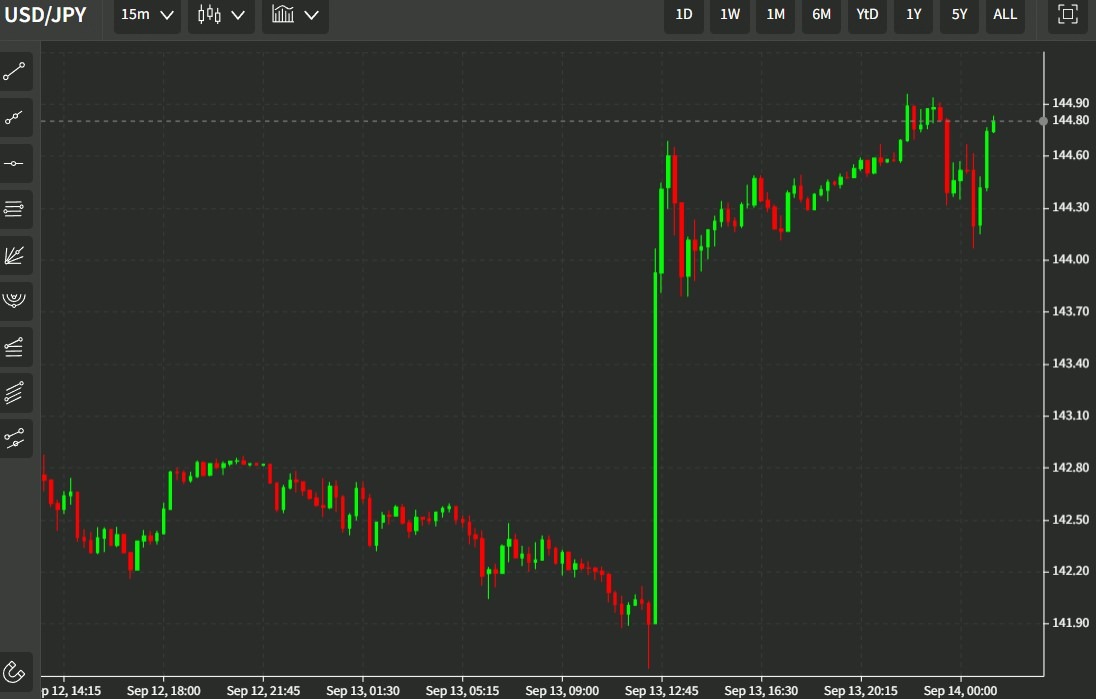Image resolution: width=1096 pixels, height=699 pixels.
Task: Toggle the magnet snap tool
Action: (15, 672)
